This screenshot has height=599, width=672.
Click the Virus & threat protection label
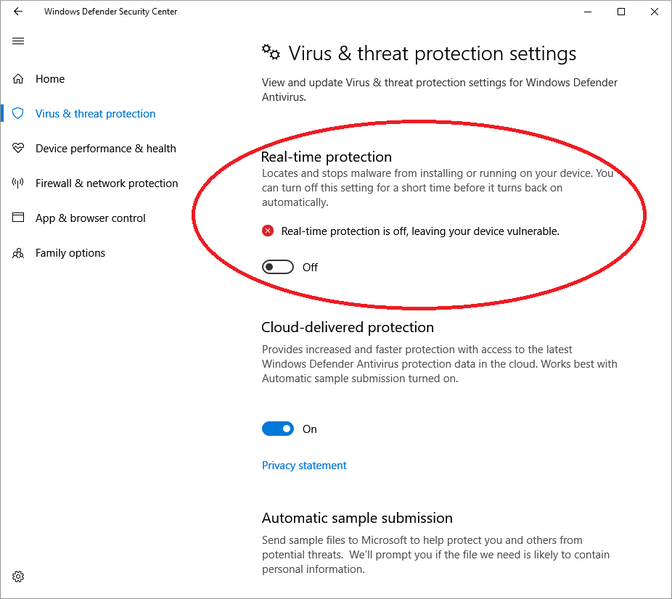coord(95,114)
